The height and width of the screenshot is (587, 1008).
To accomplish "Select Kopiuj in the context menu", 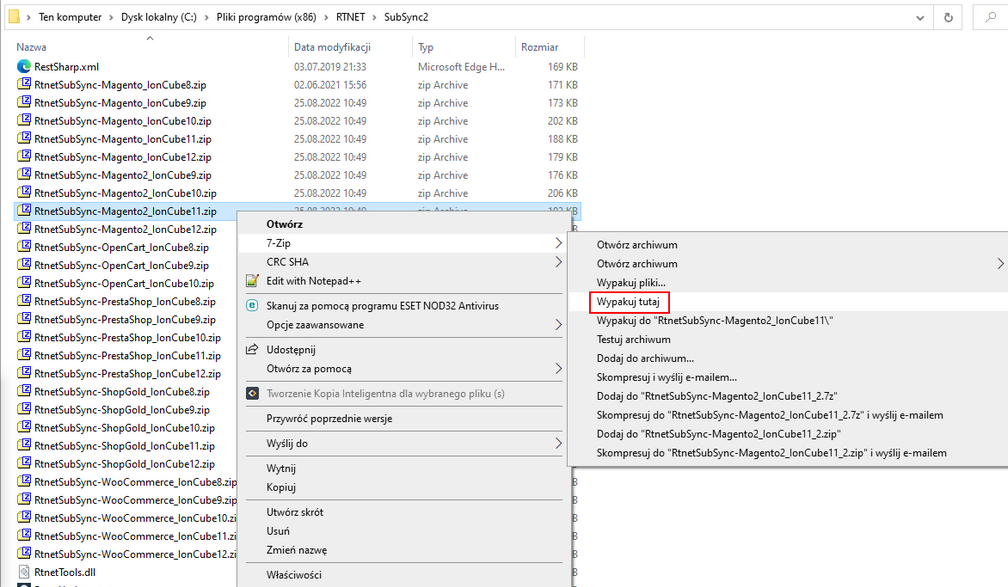I will click(281, 487).
